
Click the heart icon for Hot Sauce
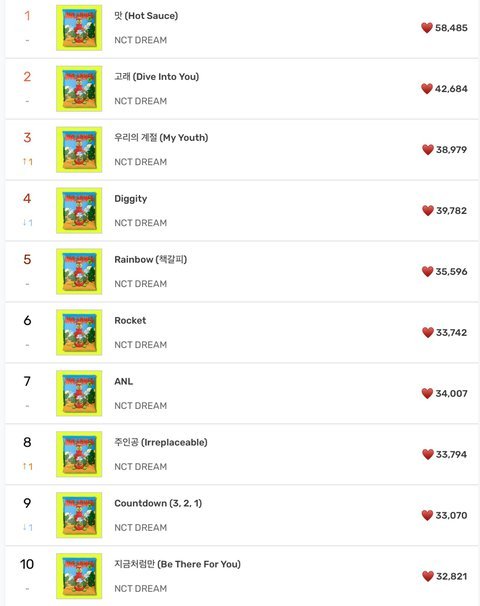tap(427, 28)
